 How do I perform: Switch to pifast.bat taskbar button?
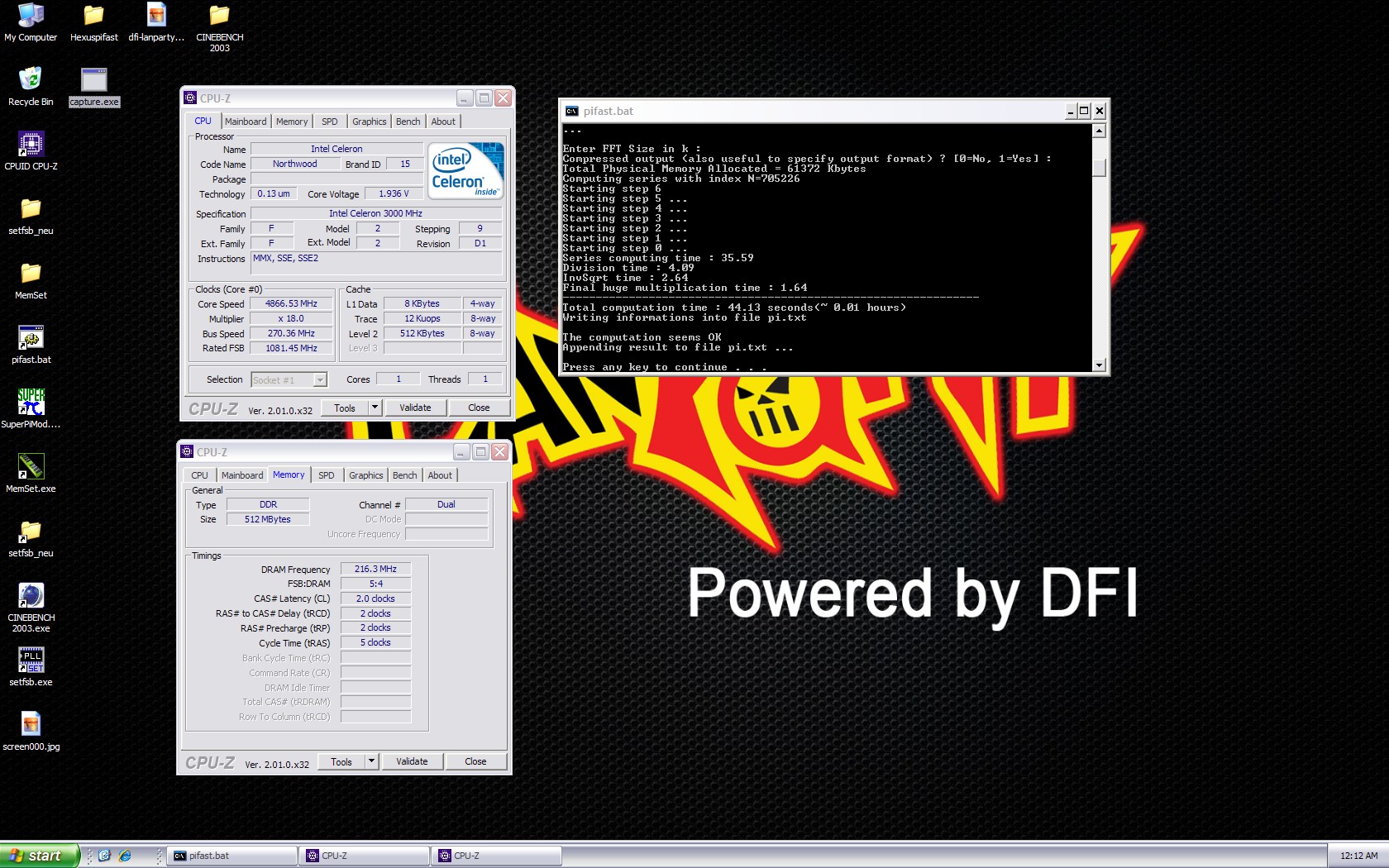(232, 856)
